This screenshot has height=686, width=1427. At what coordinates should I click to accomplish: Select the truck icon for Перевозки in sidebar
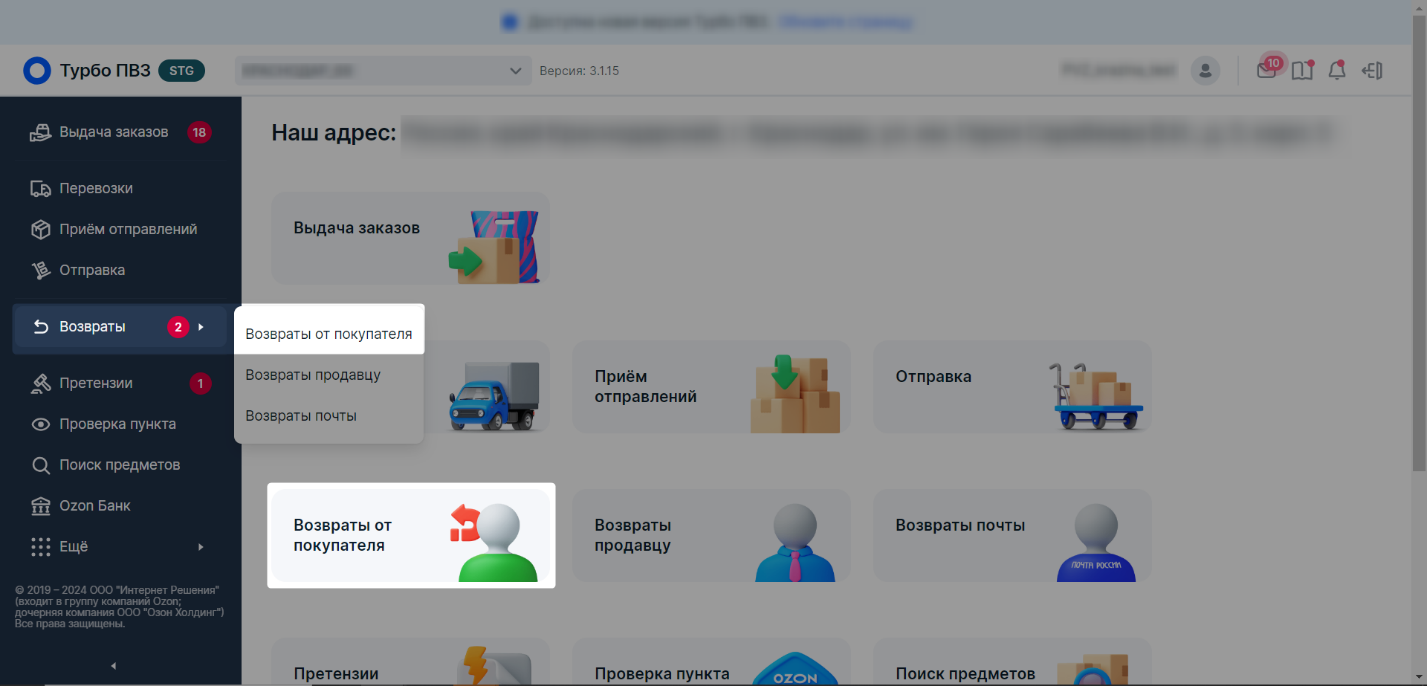40,188
